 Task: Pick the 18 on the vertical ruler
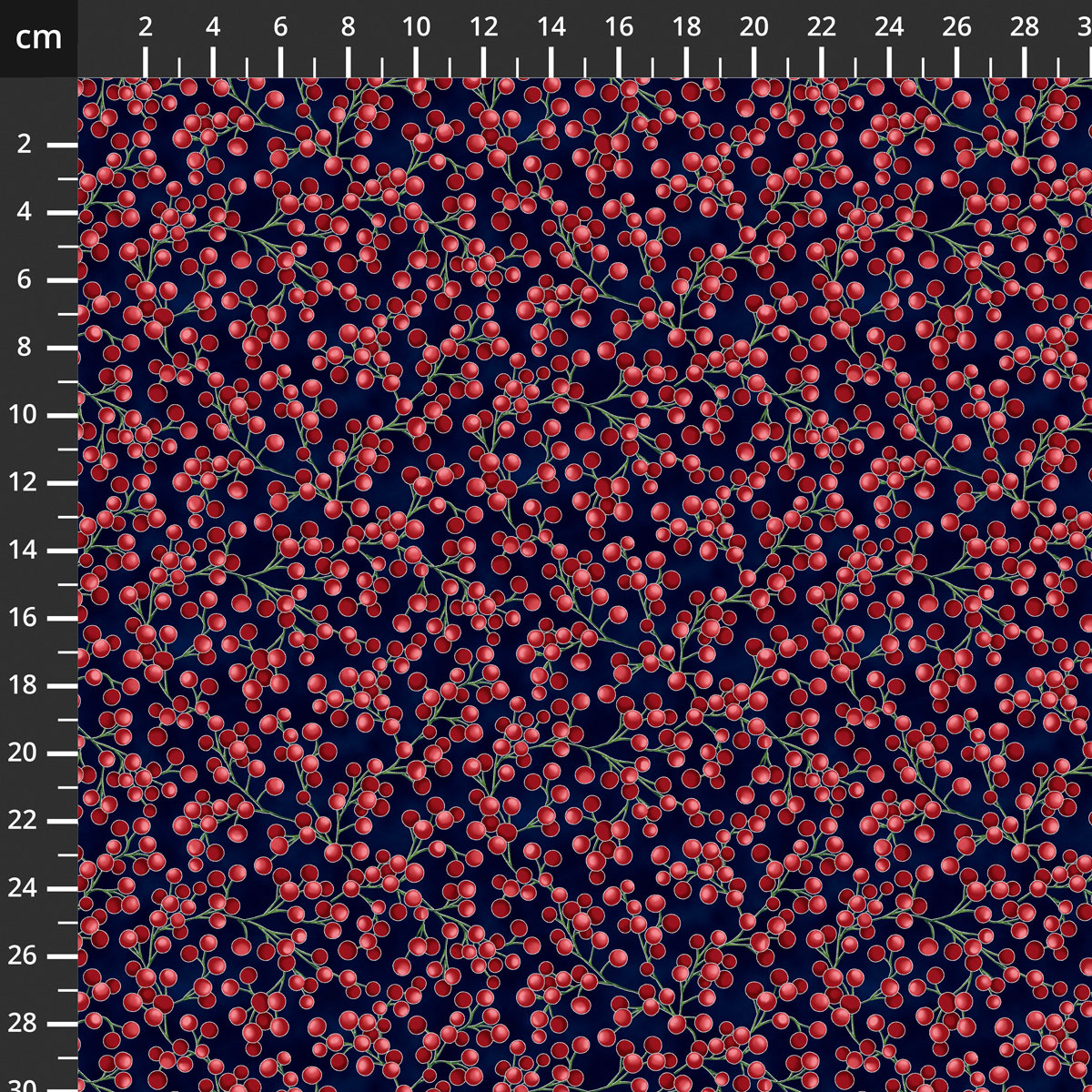pyautogui.click(x=24, y=685)
